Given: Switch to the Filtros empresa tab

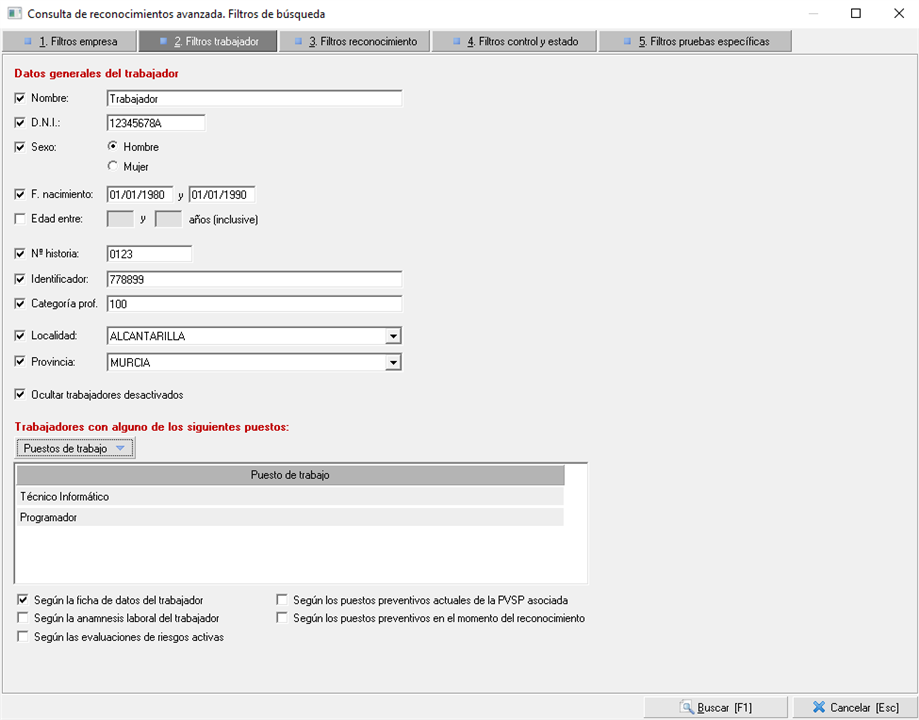Looking at the screenshot, I should point(69,41).
